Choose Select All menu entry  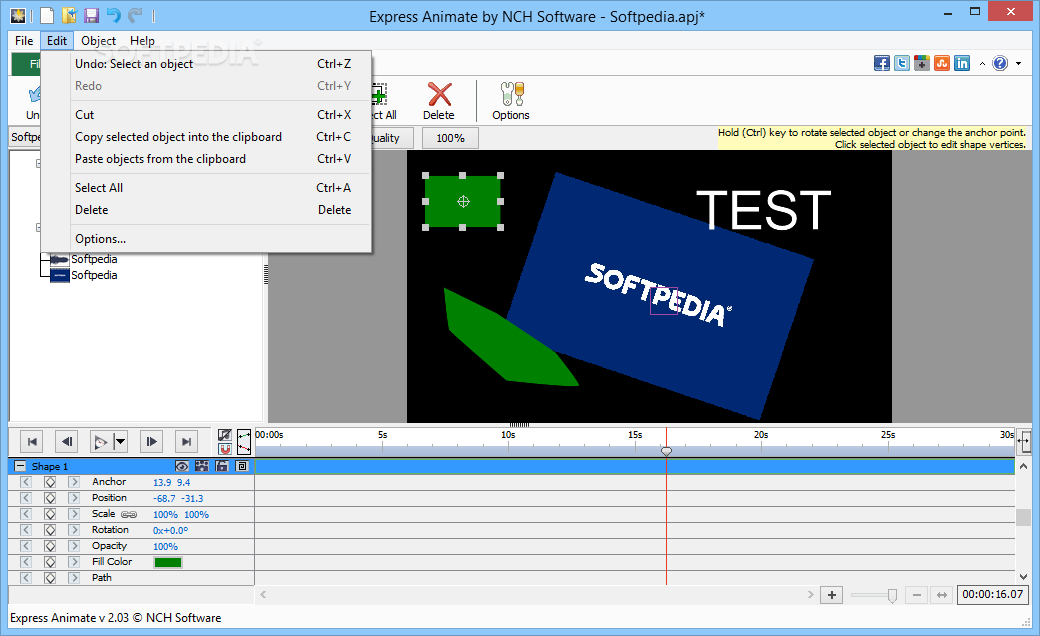(206, 188)
